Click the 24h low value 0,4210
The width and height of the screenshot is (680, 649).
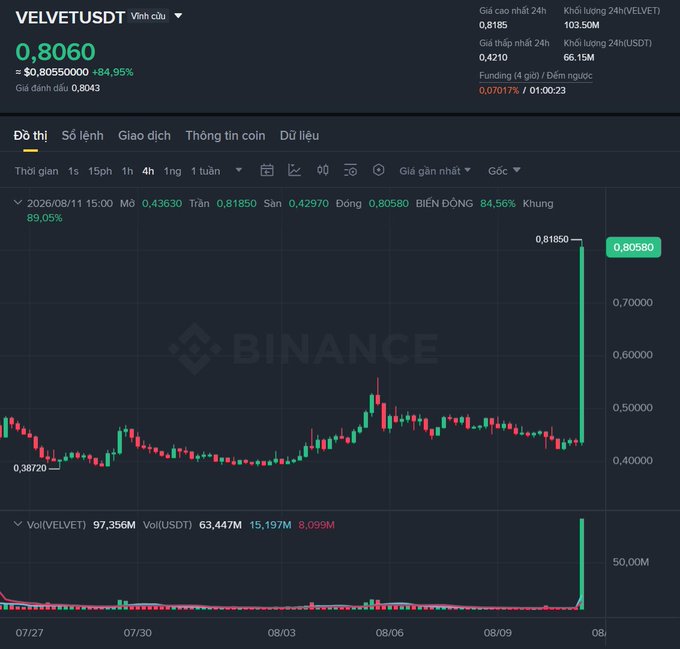click(x=493, y=57)
